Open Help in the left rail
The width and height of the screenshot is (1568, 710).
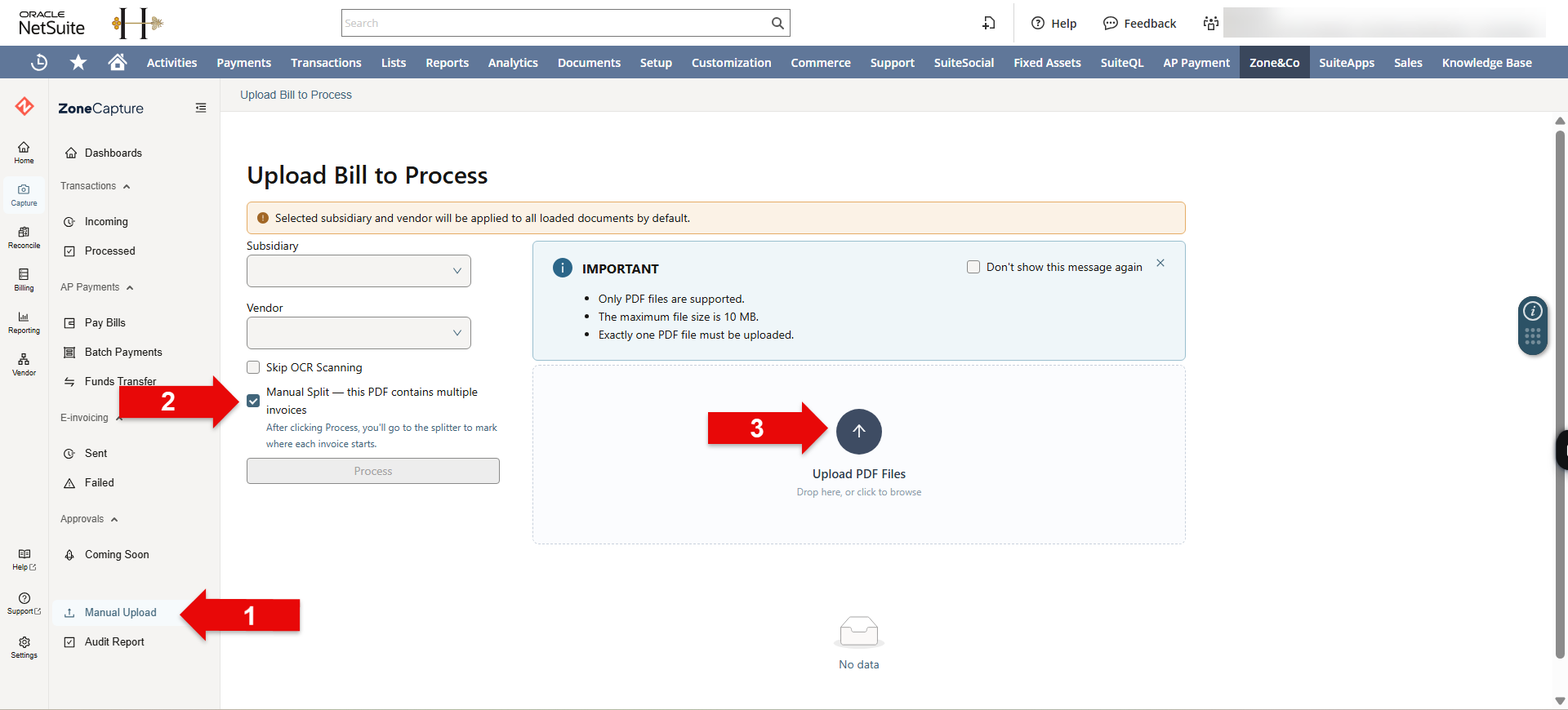tap(24, 559)
